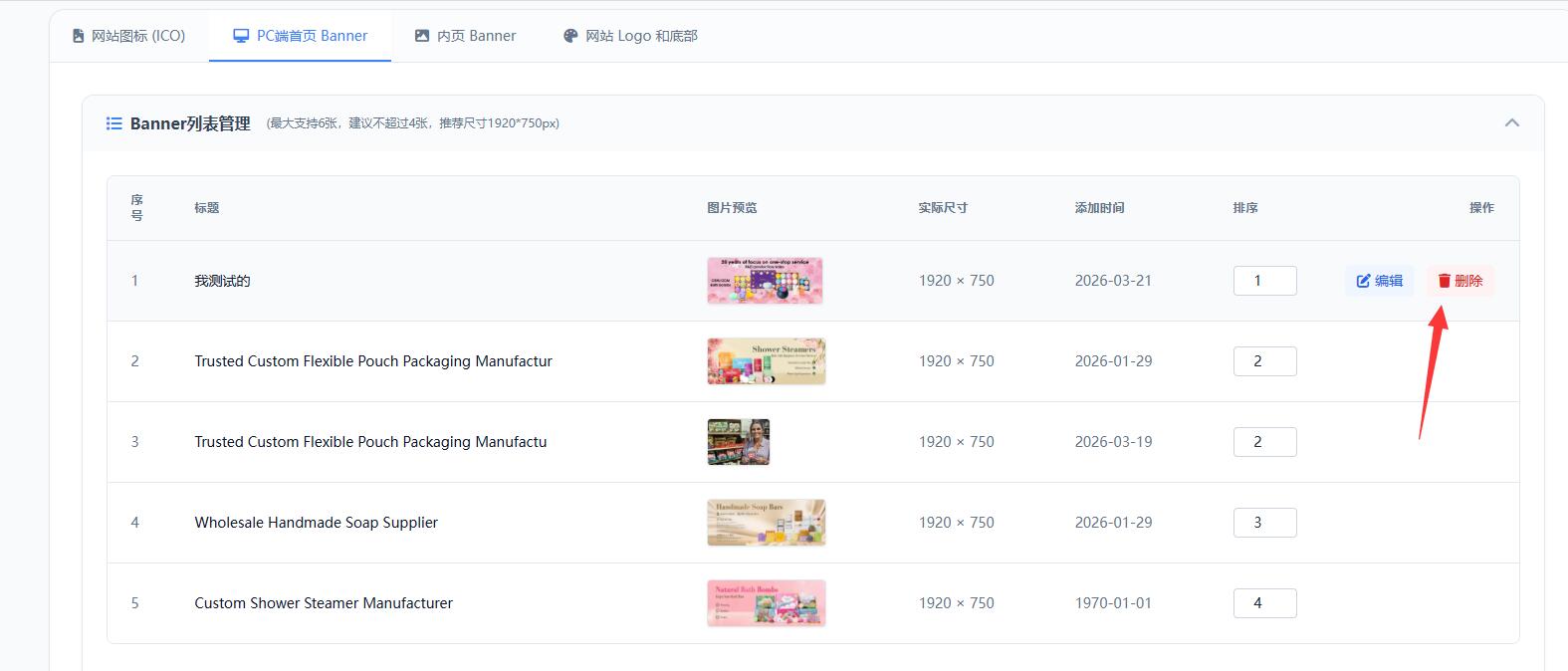Click the pencil edit icon in row 1
Viewport: 1568px width, 671px height.
[x=1363, y=281]
